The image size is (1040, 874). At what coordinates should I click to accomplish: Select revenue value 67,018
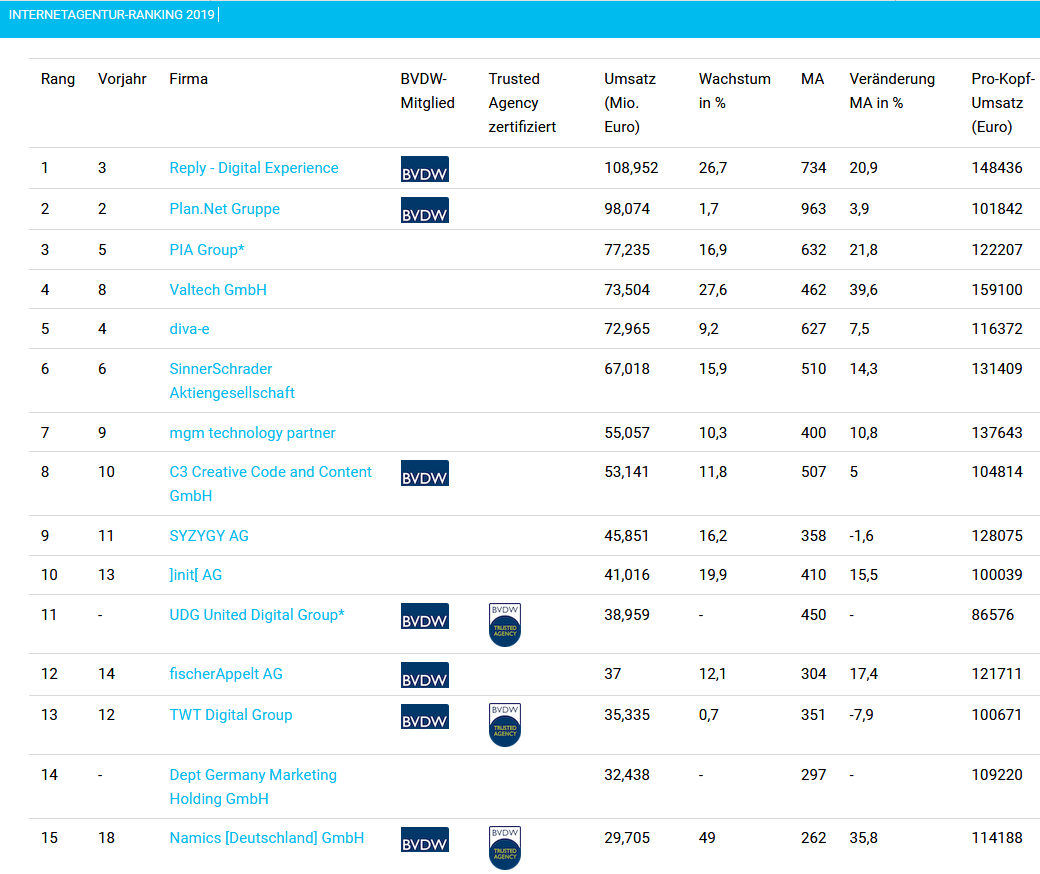tap(627, 369)
